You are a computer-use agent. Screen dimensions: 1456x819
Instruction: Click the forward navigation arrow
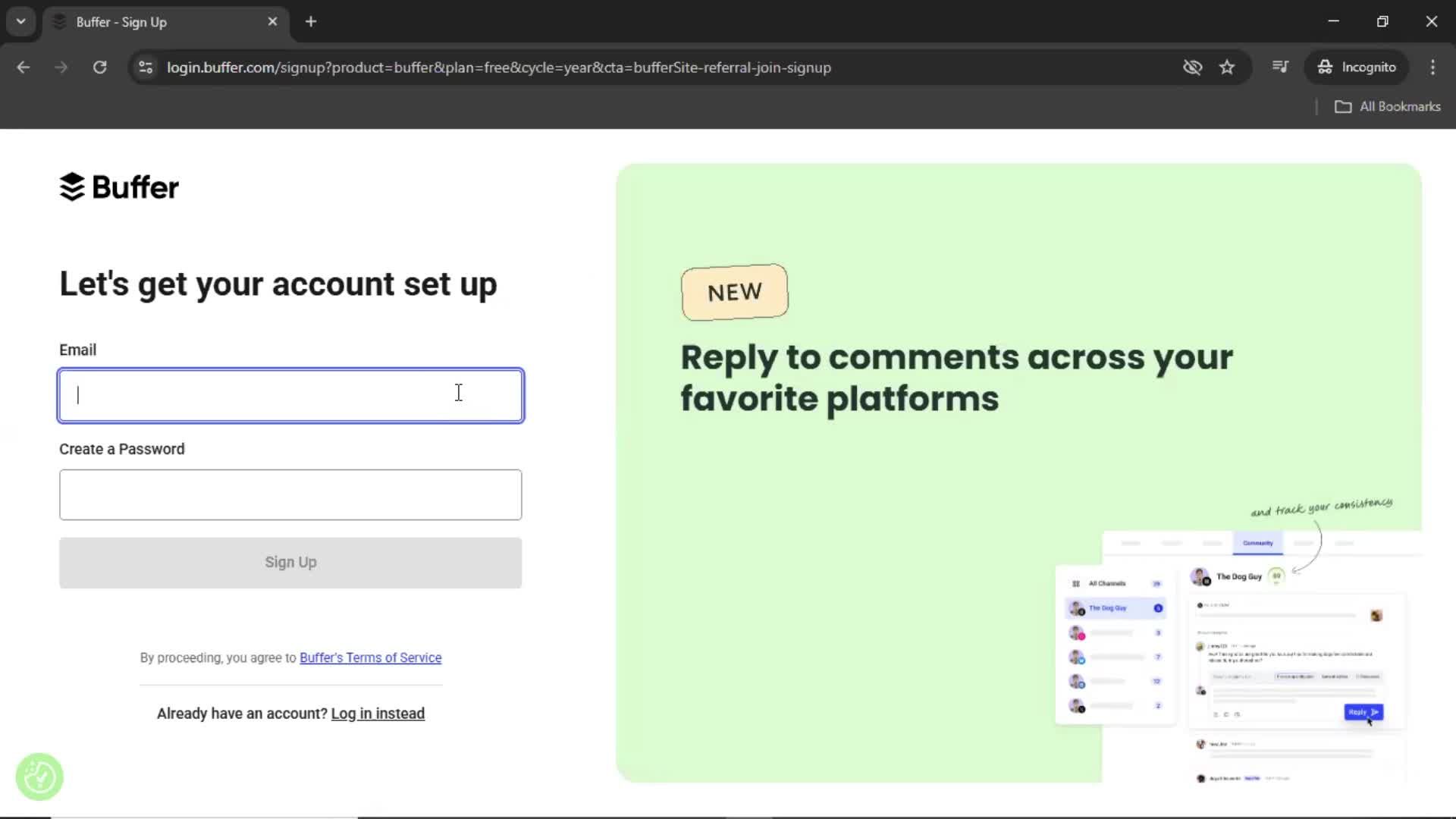pos(61,67)
